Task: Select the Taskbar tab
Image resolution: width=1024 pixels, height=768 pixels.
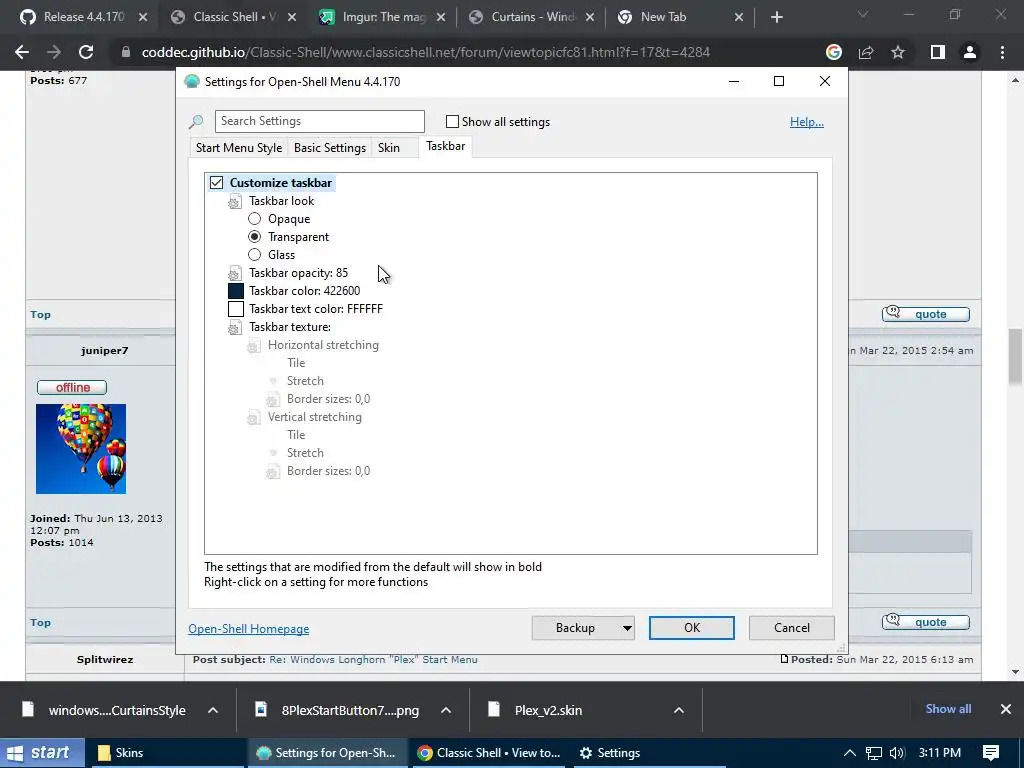Action: pos(445,146)
